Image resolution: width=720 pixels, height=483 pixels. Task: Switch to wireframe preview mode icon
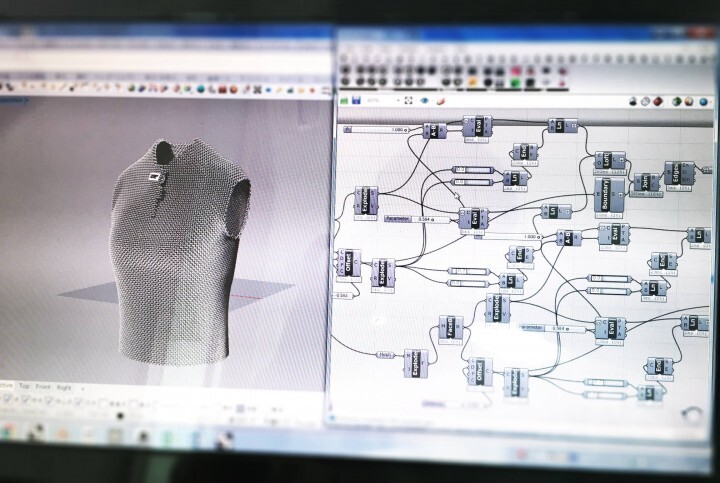point(645,101)
